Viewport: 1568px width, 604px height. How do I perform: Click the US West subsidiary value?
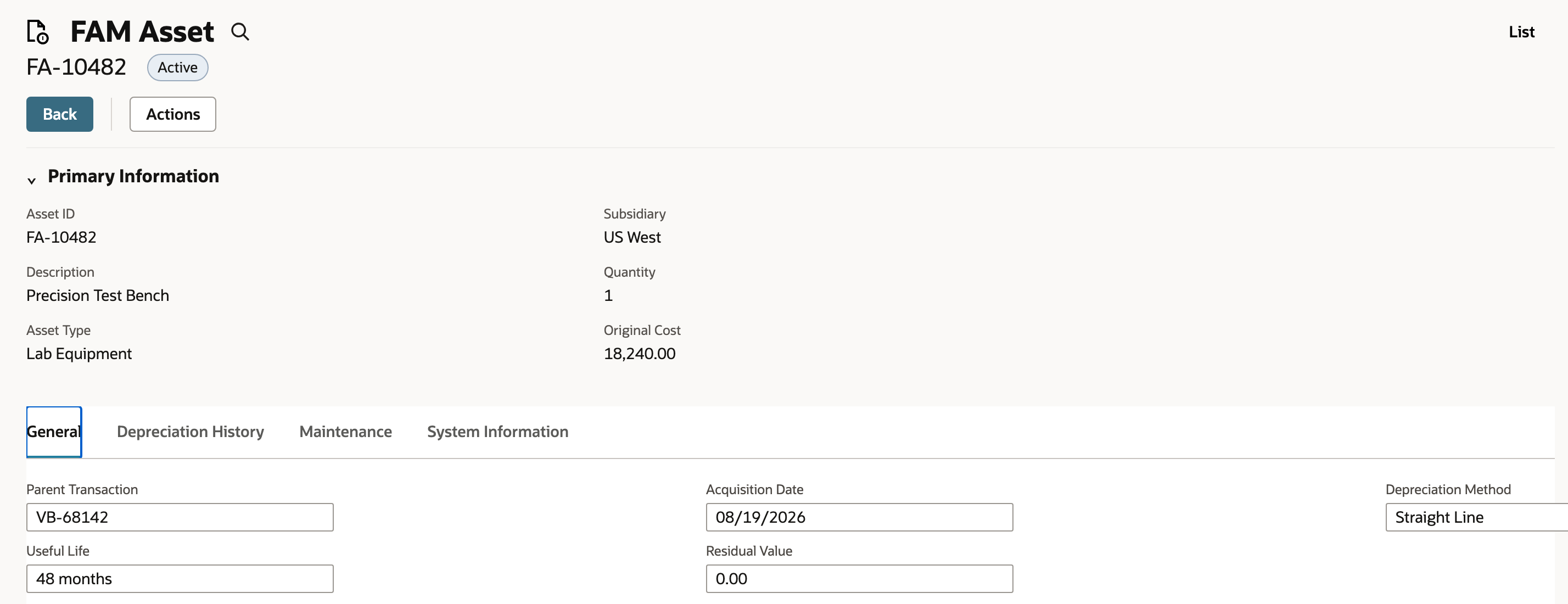[632, 237]
